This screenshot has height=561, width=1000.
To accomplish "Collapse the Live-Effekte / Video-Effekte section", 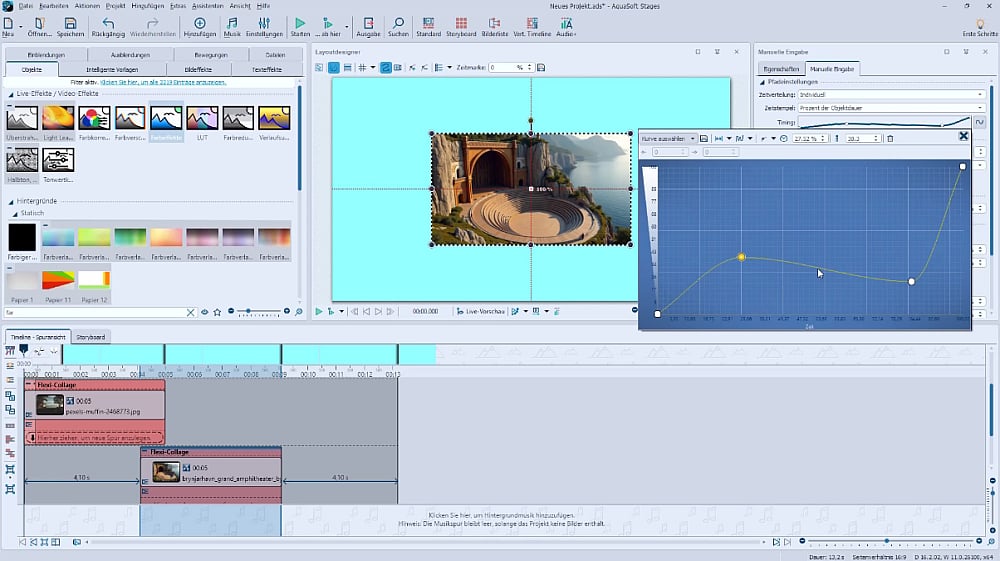I will (11, 94).
